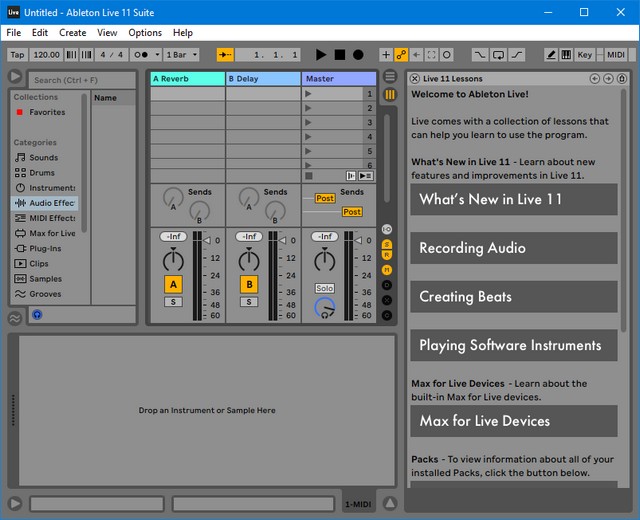Click the Stop All Clips button

308,176
